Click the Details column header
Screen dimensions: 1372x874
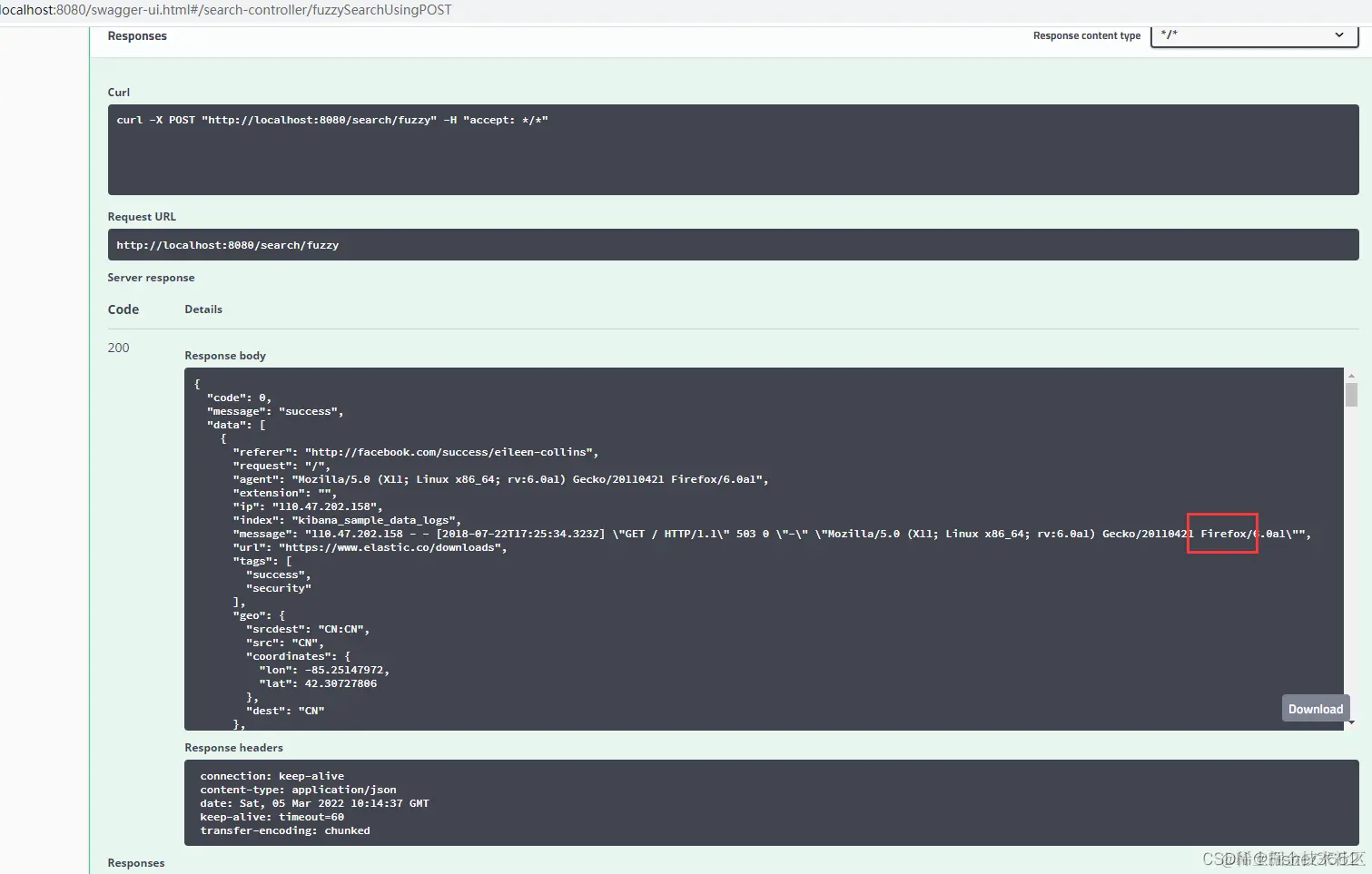(203, 309)
